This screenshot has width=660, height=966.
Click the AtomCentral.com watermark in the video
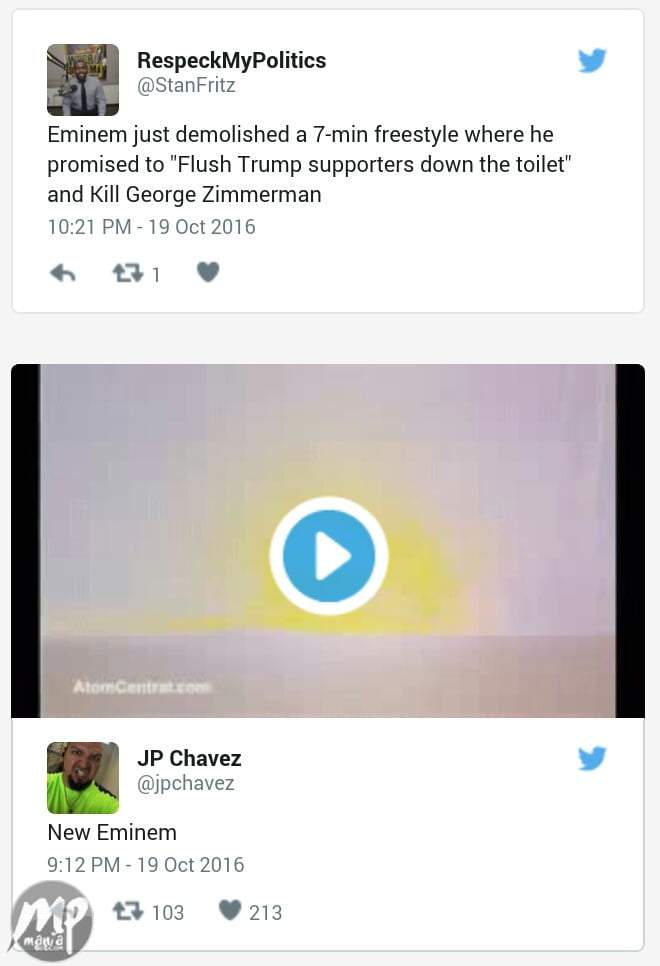coord(142,686)
